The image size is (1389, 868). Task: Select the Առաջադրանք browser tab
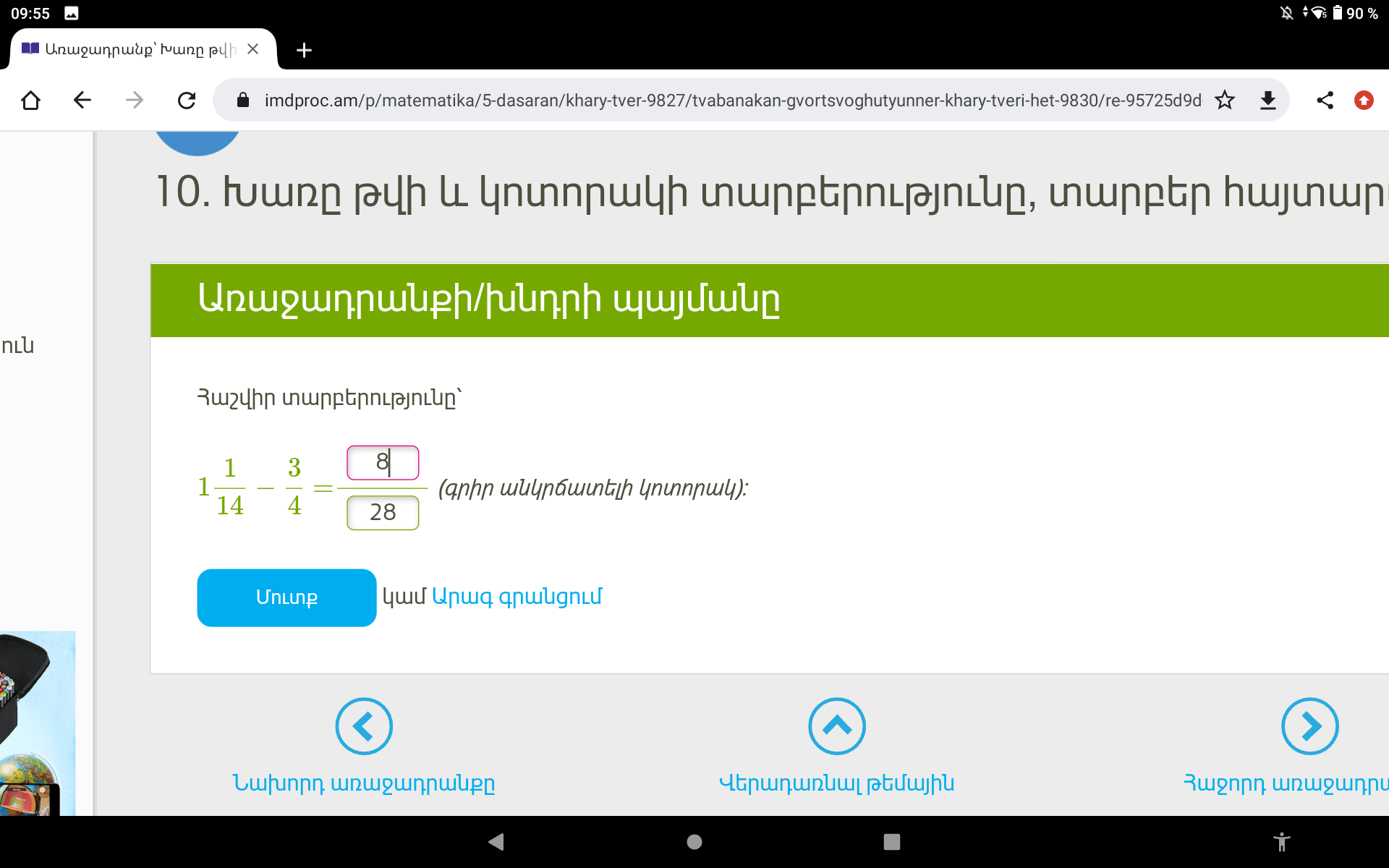tap(130, 49)
